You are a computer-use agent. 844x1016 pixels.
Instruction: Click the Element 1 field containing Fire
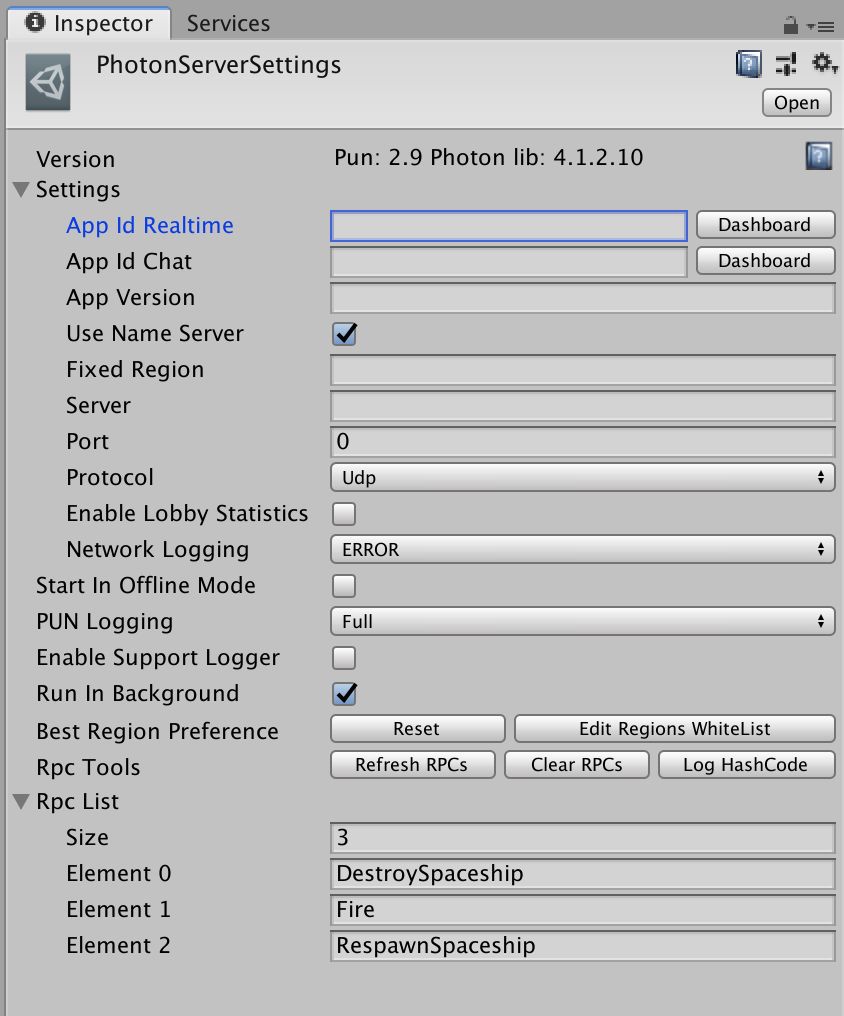click(582, 910)
